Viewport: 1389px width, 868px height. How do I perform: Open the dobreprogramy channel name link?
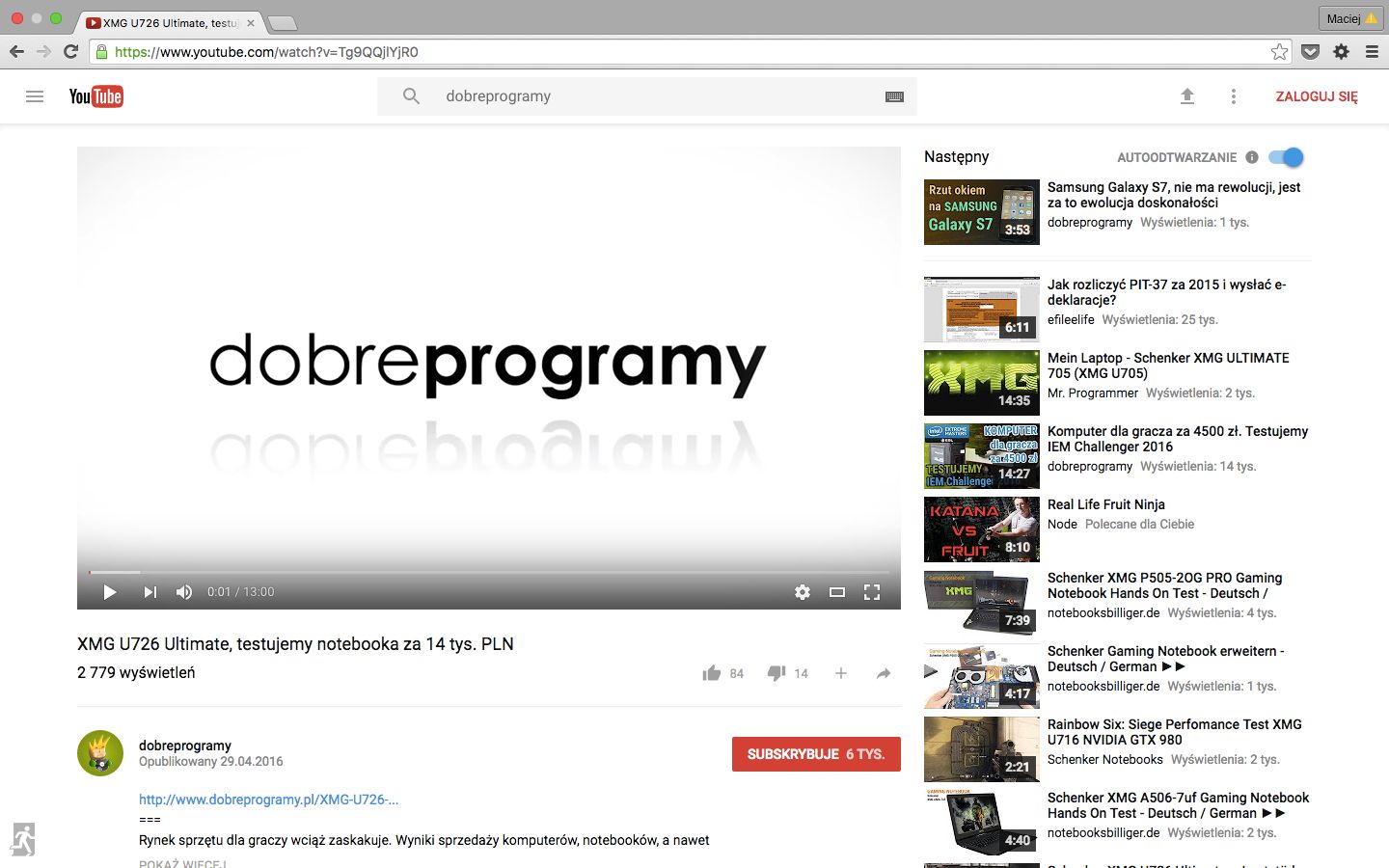click(x=185, y=746)
